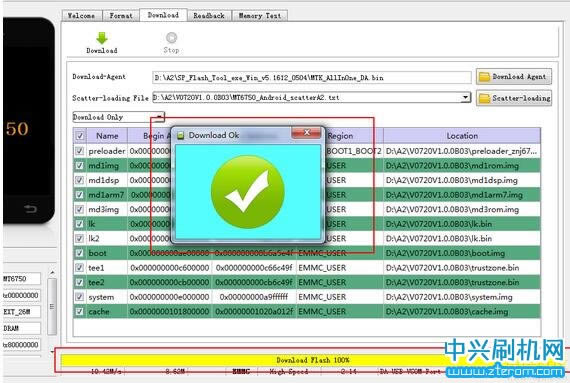Click the grey Stop icon
This screenshot has height=383, width=570.
click(171, 37)
